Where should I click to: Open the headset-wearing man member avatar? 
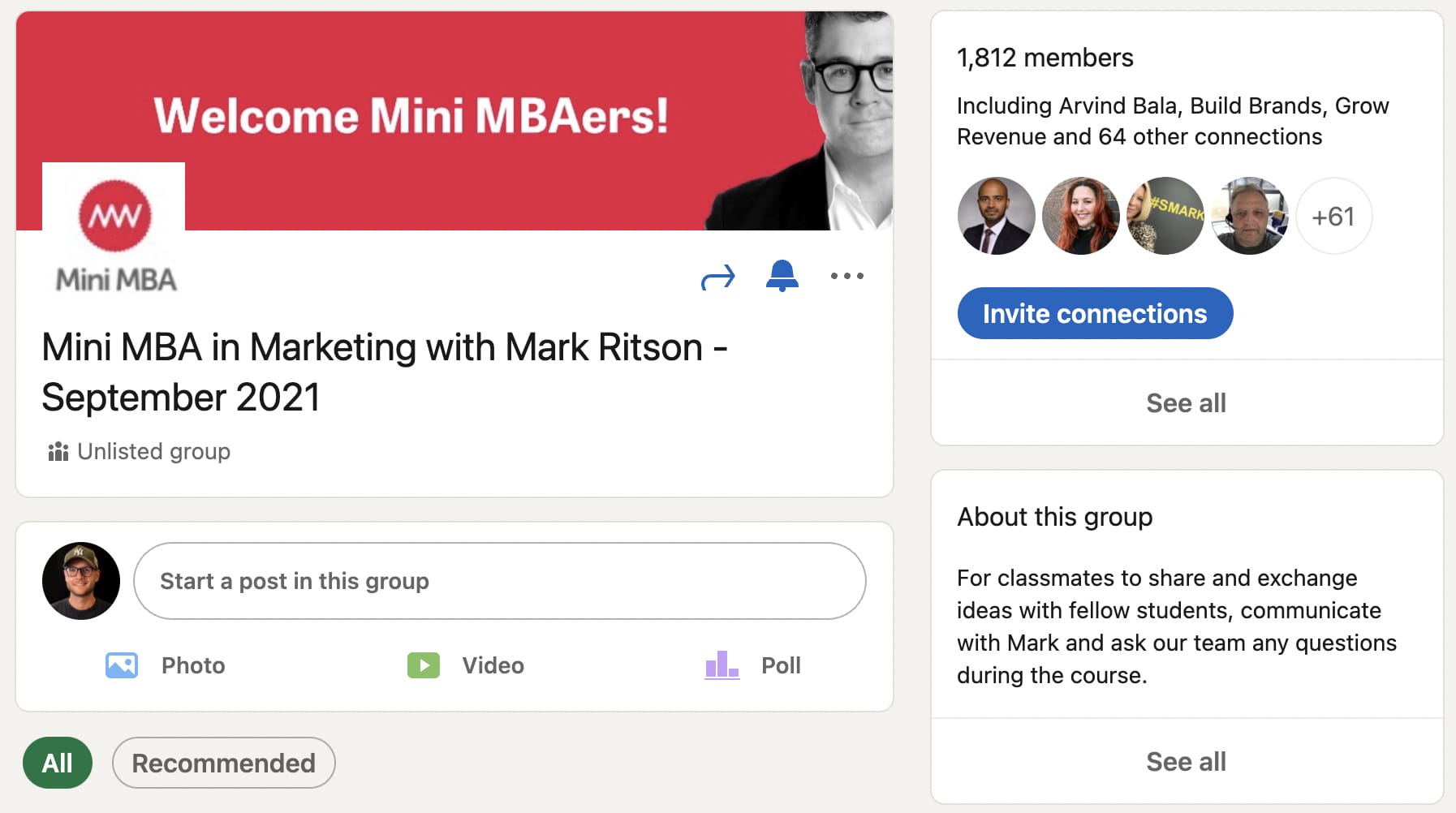coord(1250,216)
